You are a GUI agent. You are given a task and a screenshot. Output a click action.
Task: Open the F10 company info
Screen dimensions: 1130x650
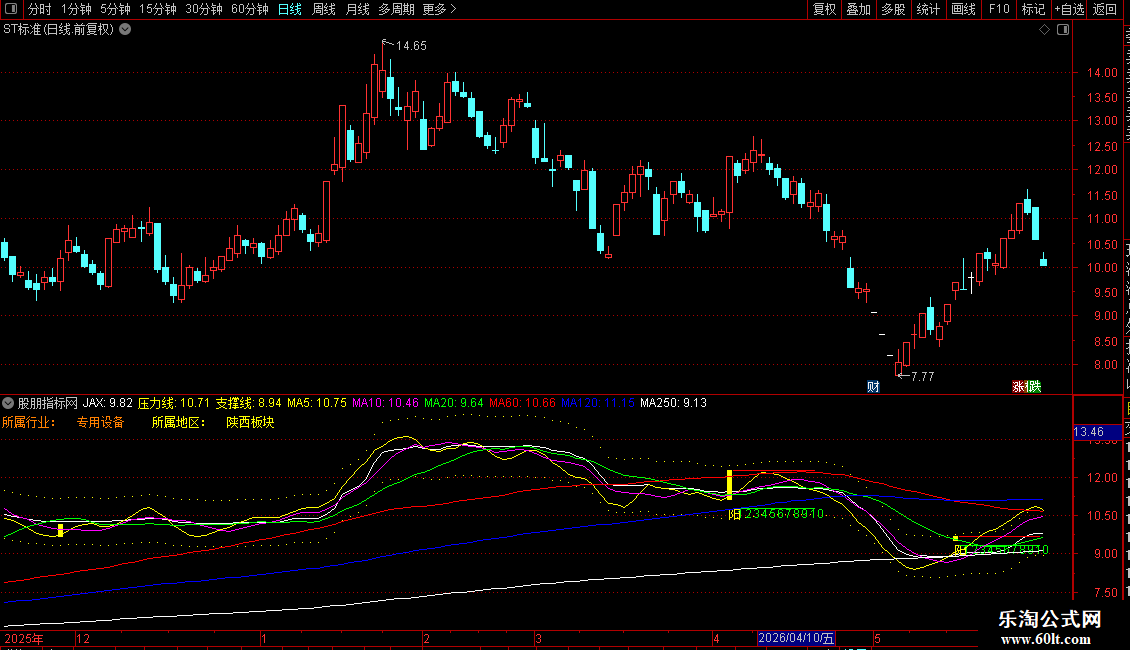click(999, 9)
